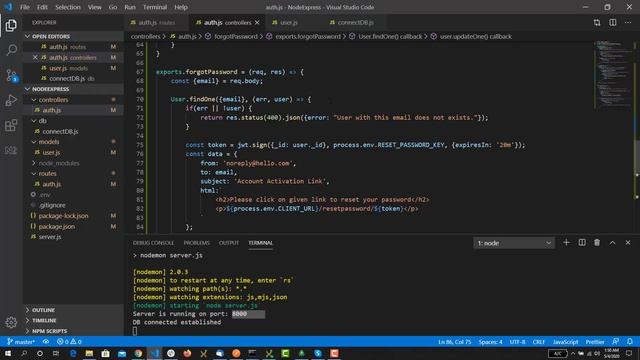Open the Terminal menu
The height and width of the screenshot is (360, 640).
pos(155,7)
